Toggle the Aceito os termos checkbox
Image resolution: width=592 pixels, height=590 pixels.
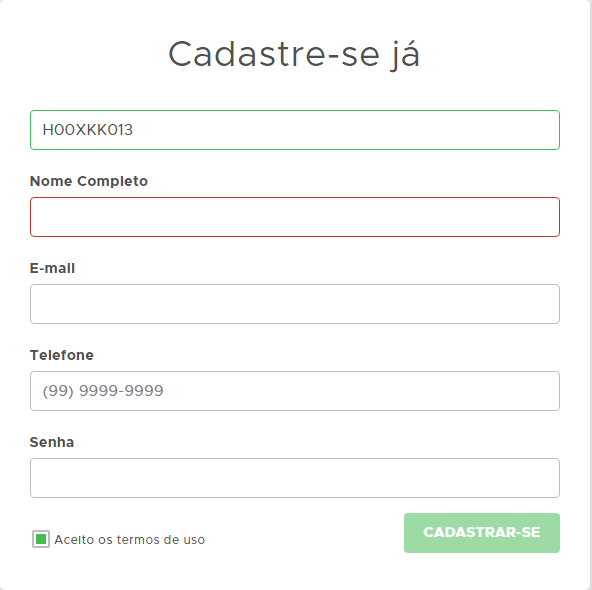41,539
